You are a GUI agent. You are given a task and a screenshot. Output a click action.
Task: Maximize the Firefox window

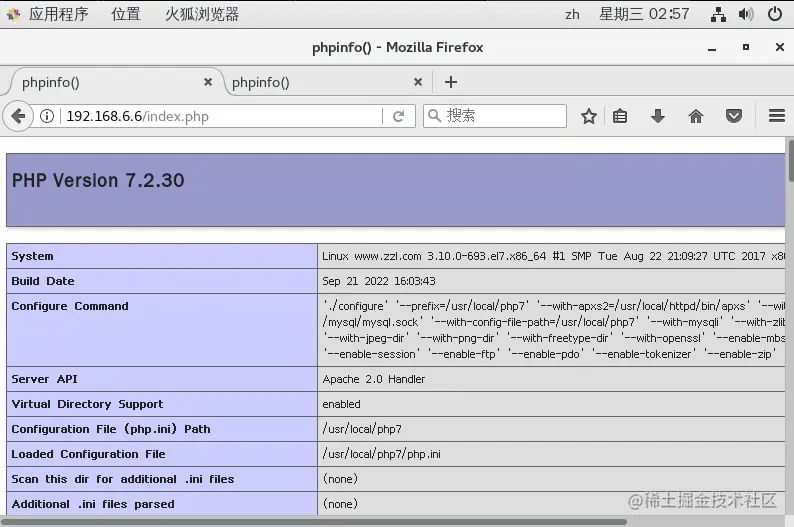745,47
